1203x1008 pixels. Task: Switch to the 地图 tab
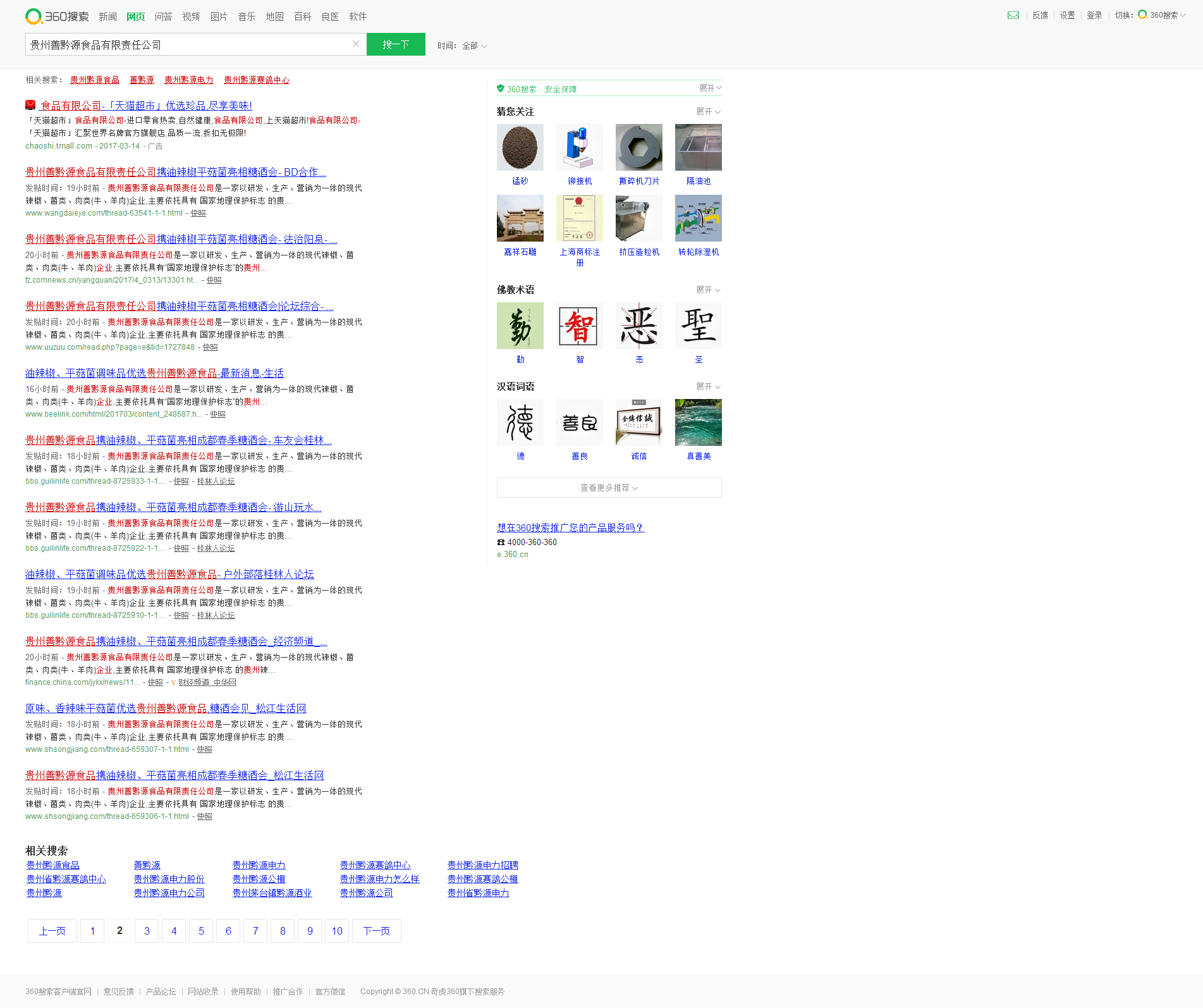tap(274, 16)
